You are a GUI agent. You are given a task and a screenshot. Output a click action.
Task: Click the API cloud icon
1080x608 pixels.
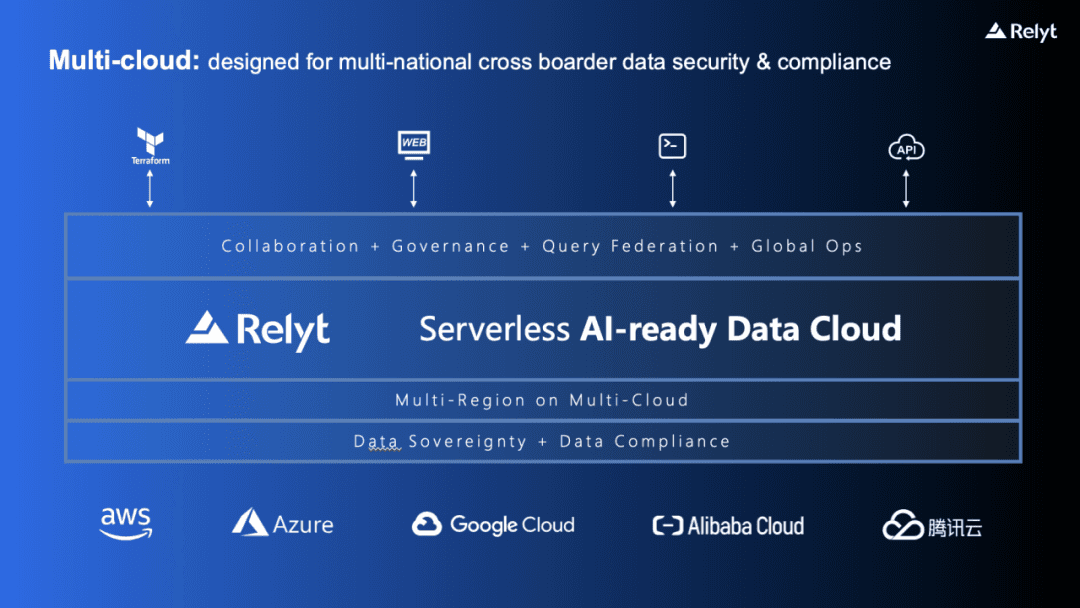(x=906, y=147)
